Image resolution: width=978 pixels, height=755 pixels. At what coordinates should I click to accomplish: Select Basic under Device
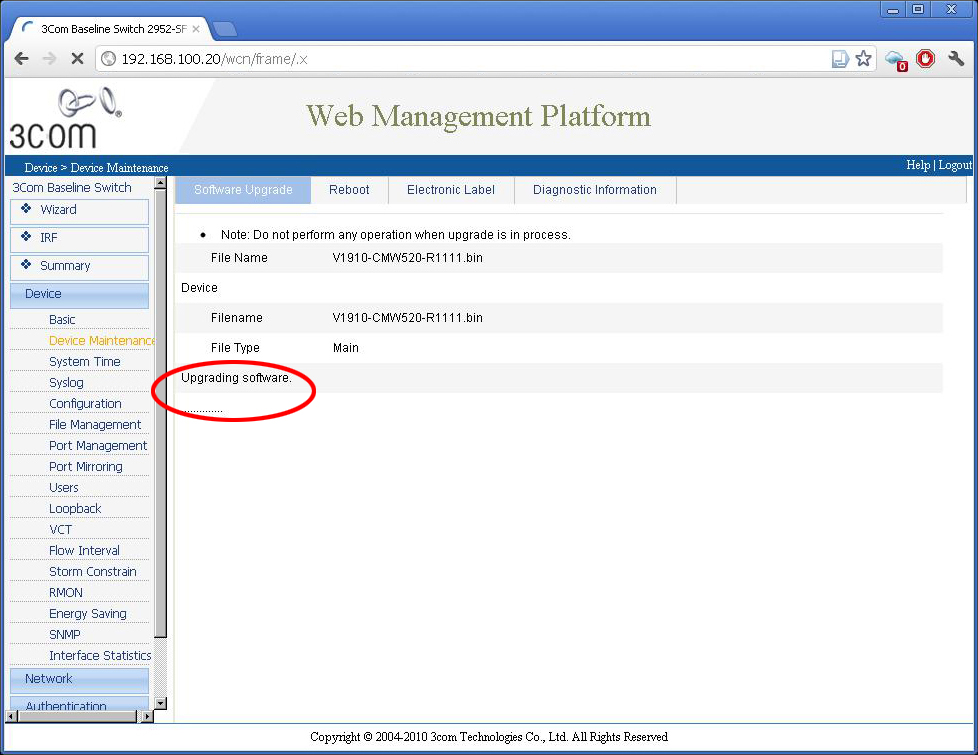pyautogui.click(x=62, y=319)
